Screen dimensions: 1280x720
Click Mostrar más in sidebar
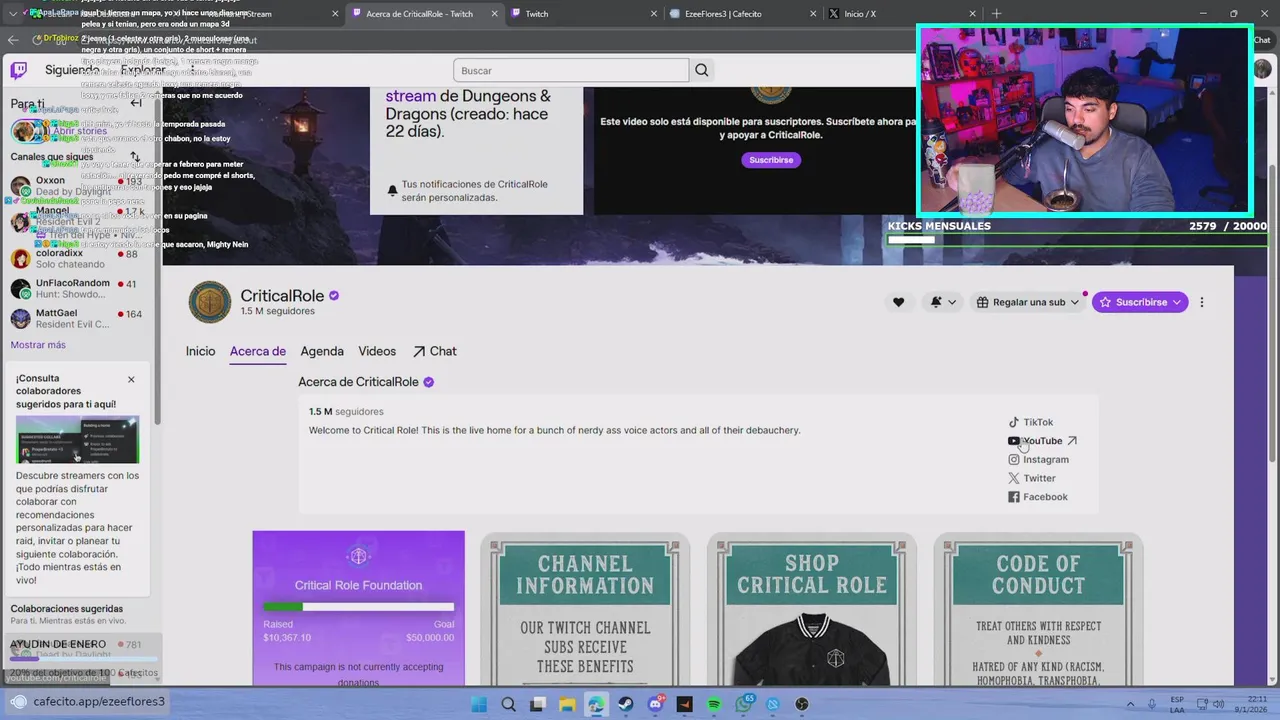38,345
